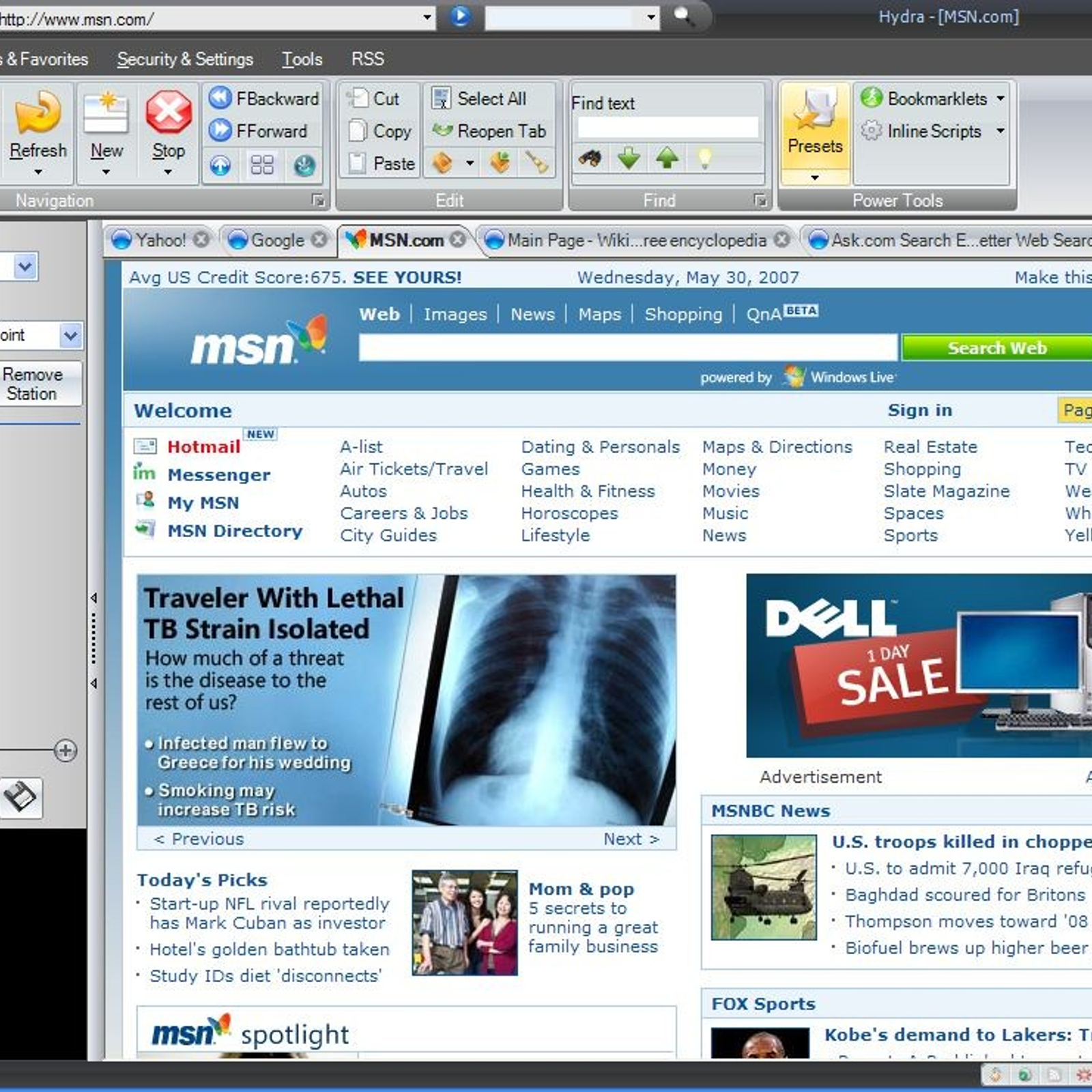Screen dimensions: 1092x1092
Task: Expand the Bookmarklets dropdown
Action: pyautogui.click(x=1001, y=98)
